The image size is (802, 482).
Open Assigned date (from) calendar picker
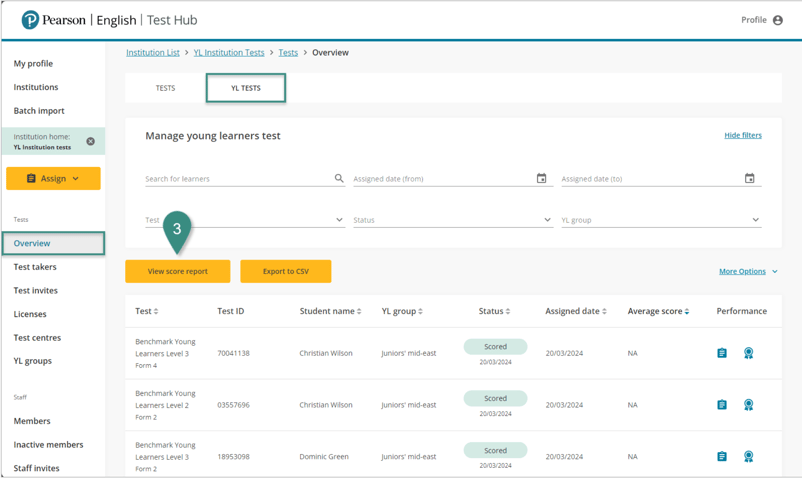pyautogui.click(x=541, y=179)
